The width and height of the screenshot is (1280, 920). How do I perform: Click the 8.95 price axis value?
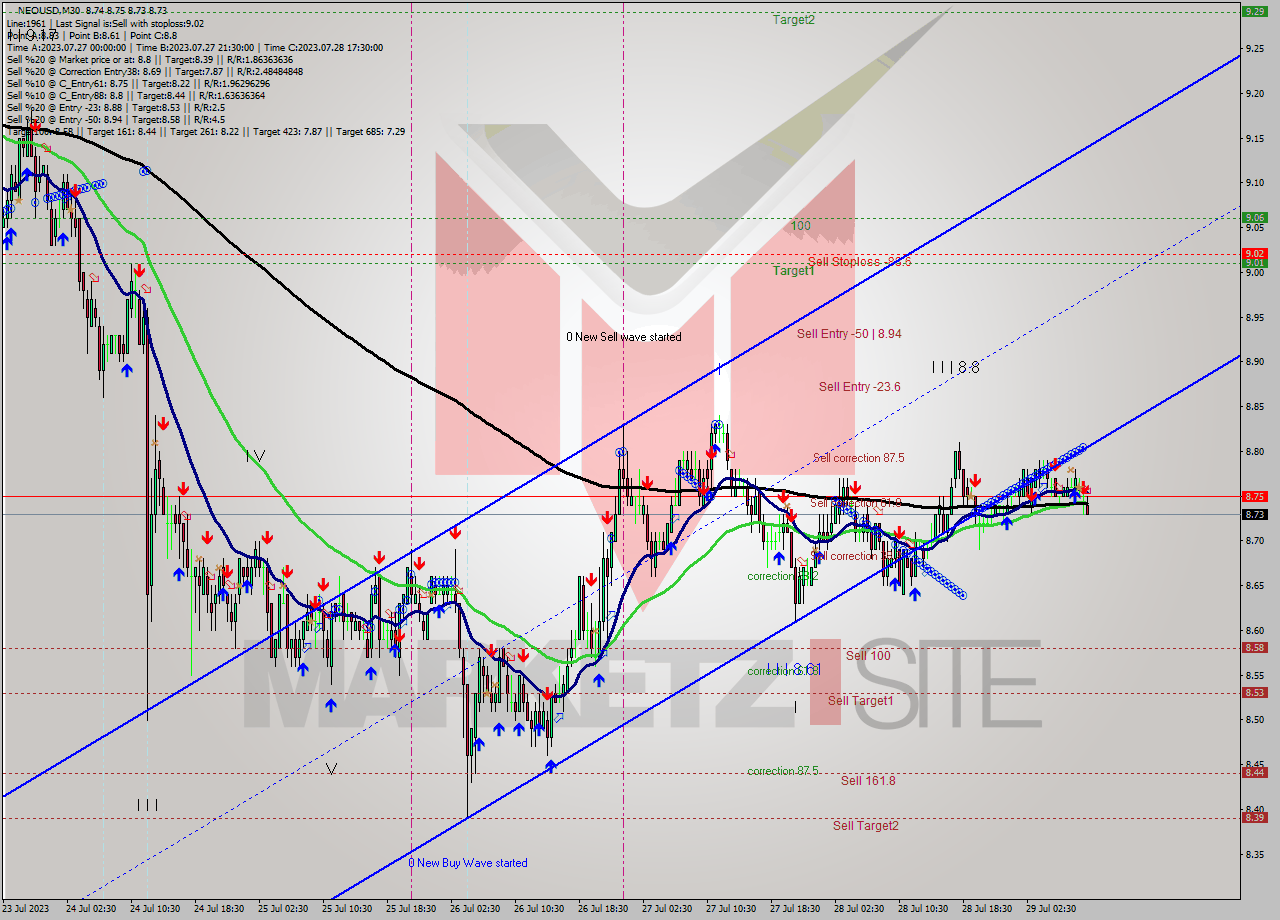1256,317
